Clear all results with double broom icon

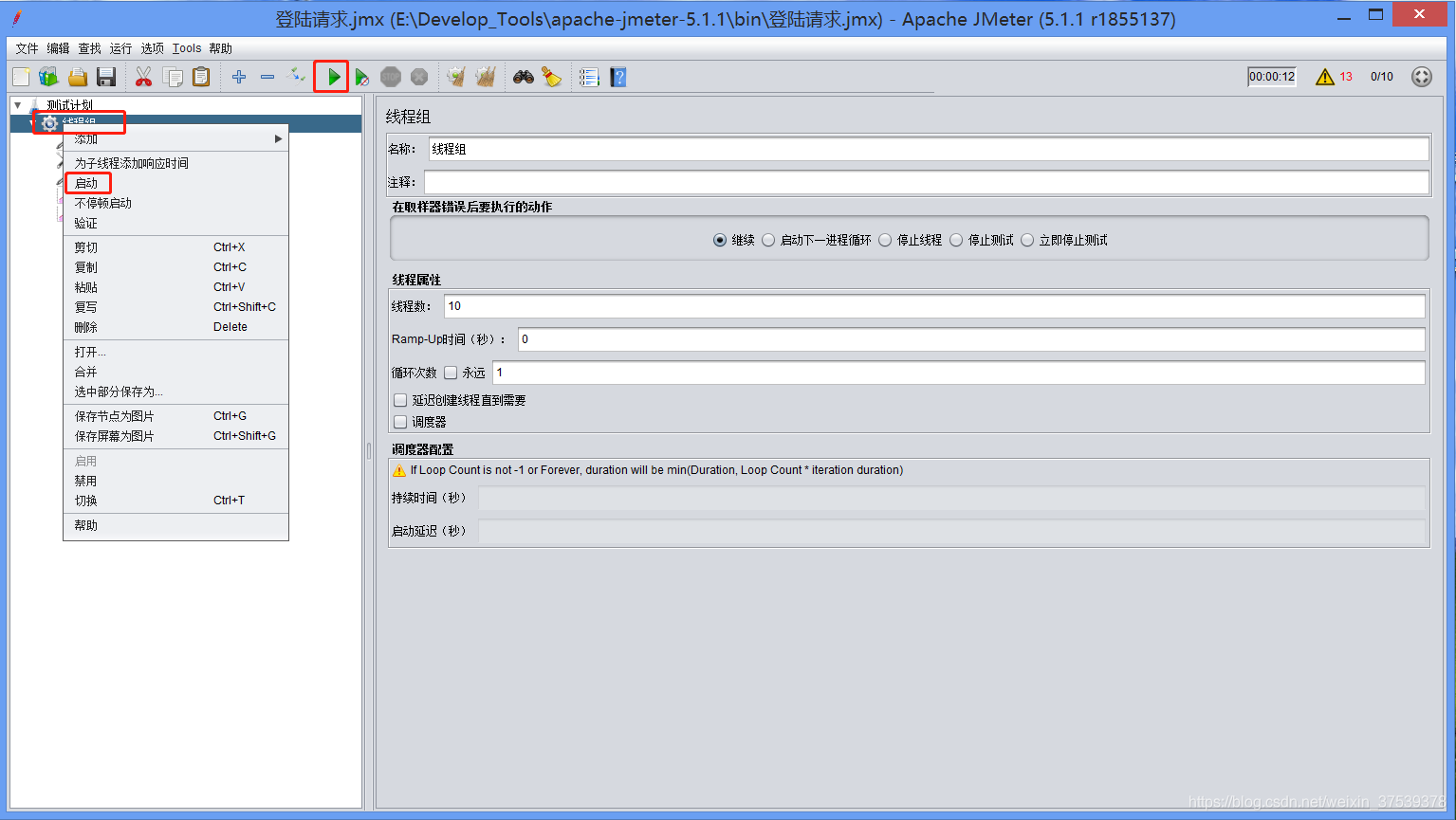click(x=485, y=77)
